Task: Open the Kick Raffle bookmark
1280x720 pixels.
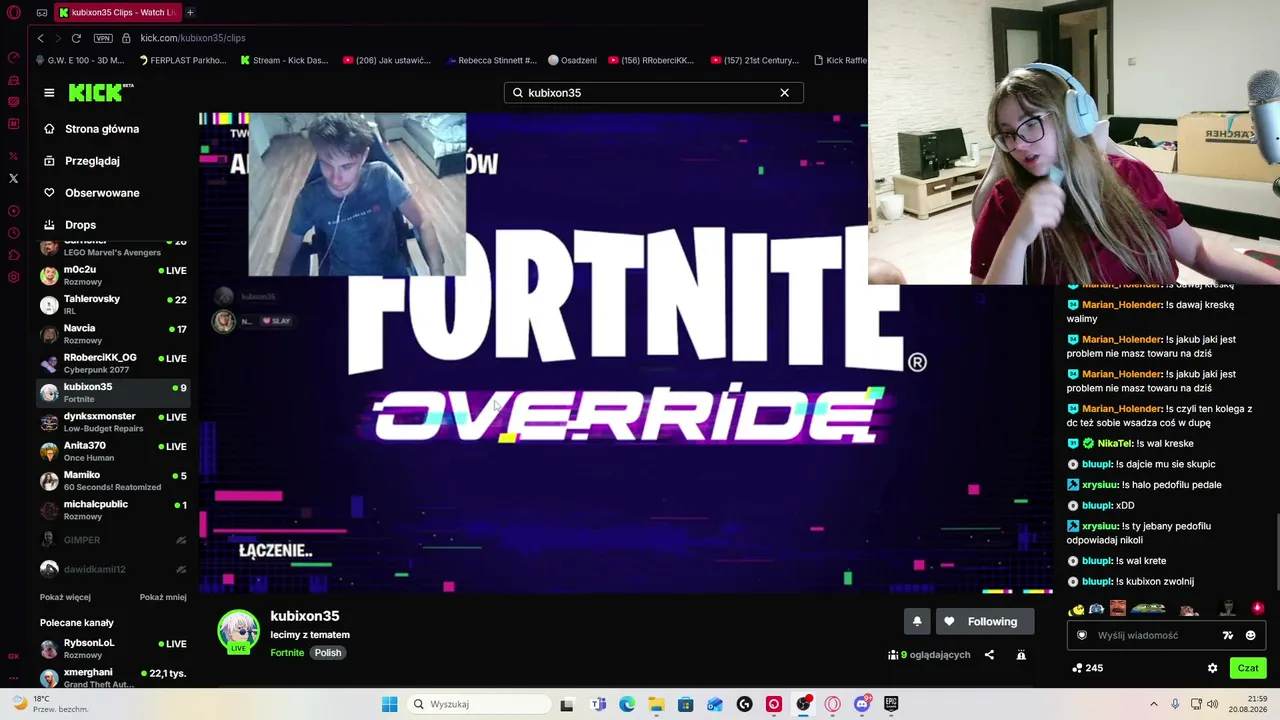Action: (839, 60)
